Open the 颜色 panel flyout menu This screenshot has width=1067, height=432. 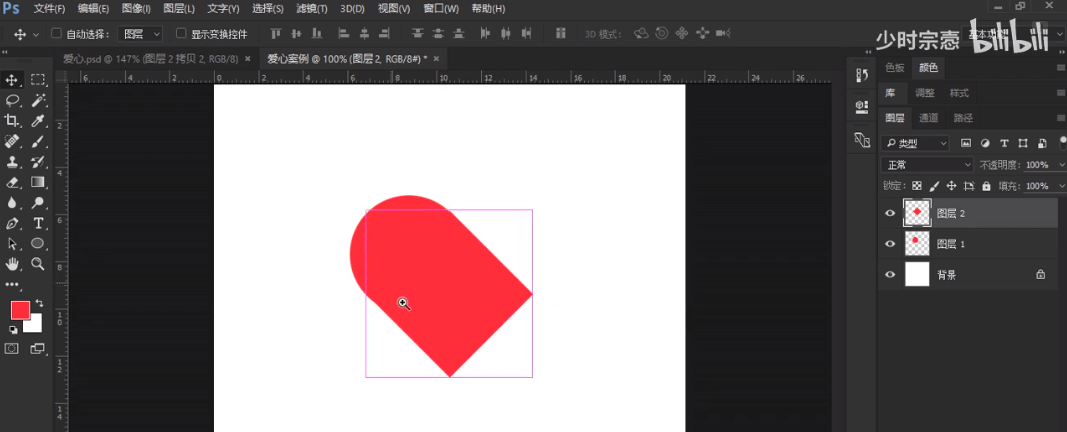point(1060,67)
